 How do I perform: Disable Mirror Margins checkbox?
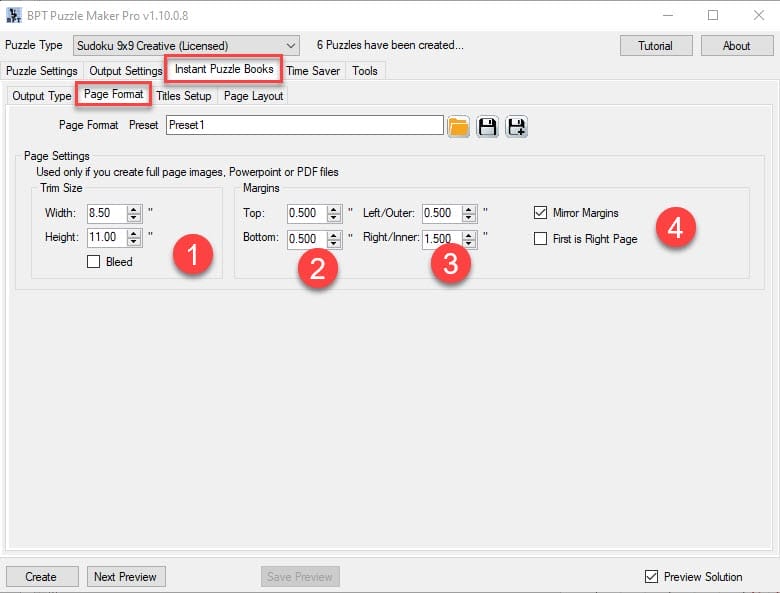[x=541, y=213]
